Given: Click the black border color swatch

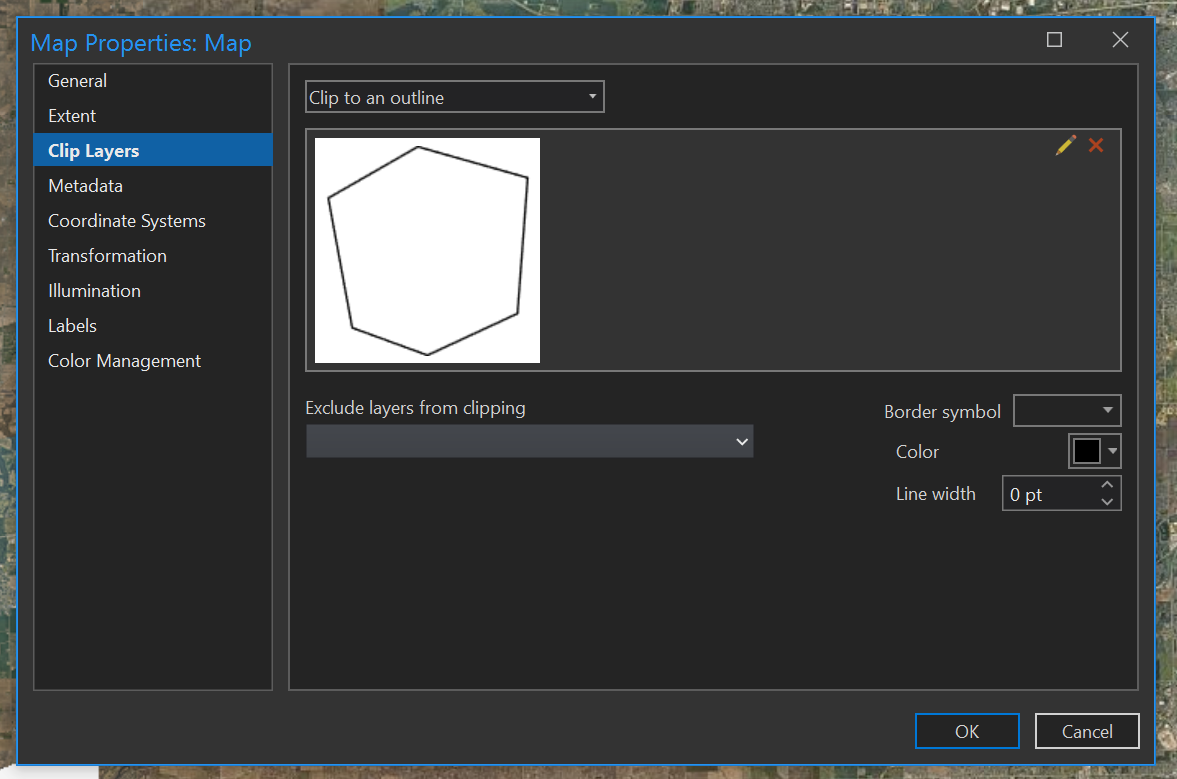Looking at the screenshot, I should click(x=1086, y=451).
